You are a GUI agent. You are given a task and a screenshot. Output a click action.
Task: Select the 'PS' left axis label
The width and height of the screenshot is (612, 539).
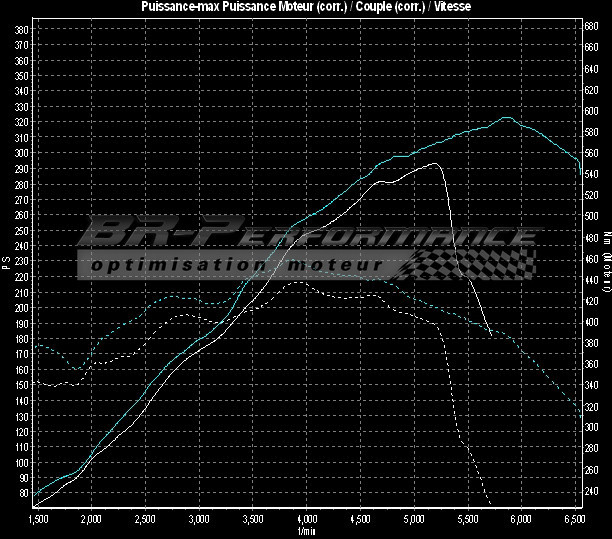coord(6,263)
